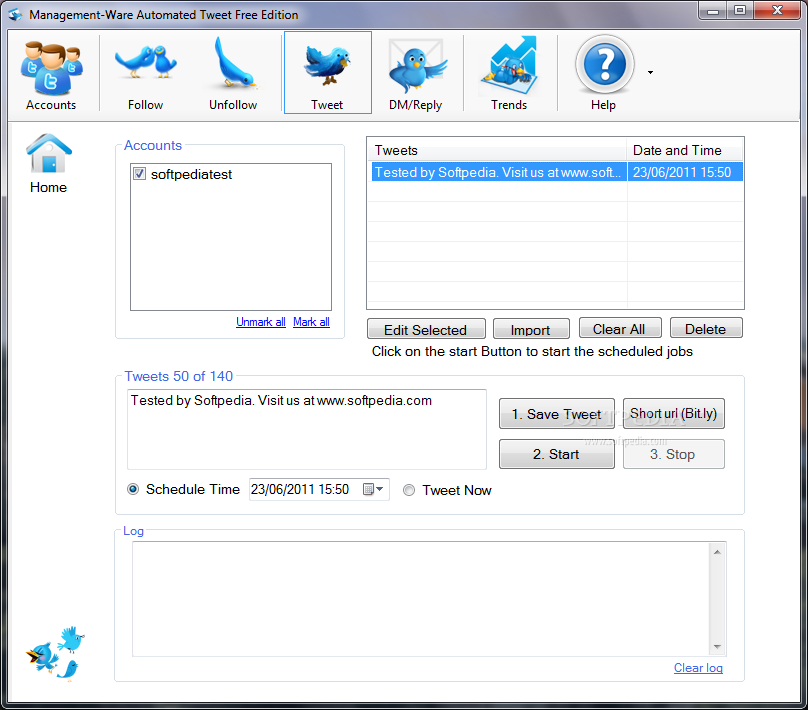This screenshot has height=710, width=808.
Task: Click the Unmark all link
Action: 261,322
